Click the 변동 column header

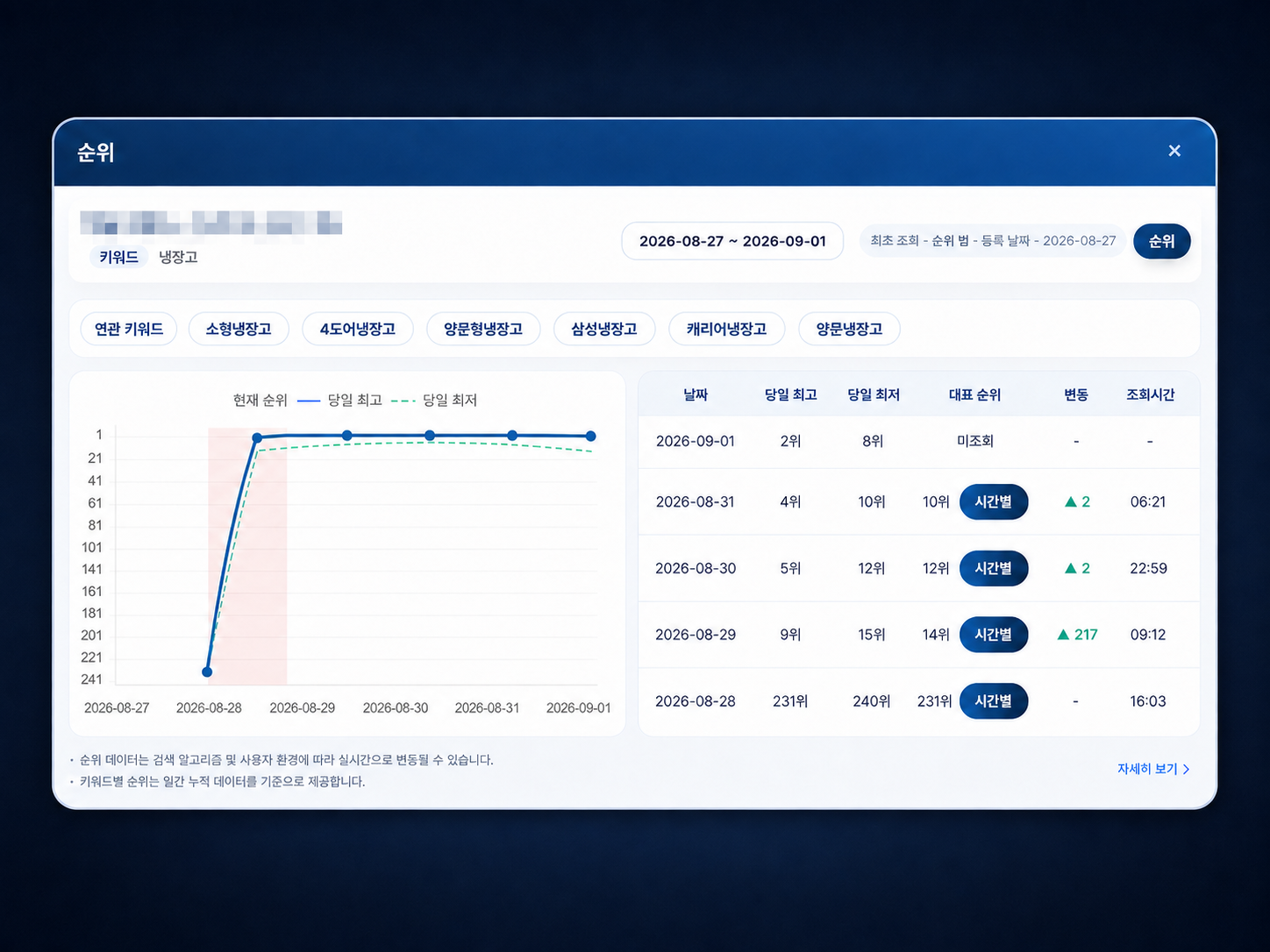tap(1076, 394)
